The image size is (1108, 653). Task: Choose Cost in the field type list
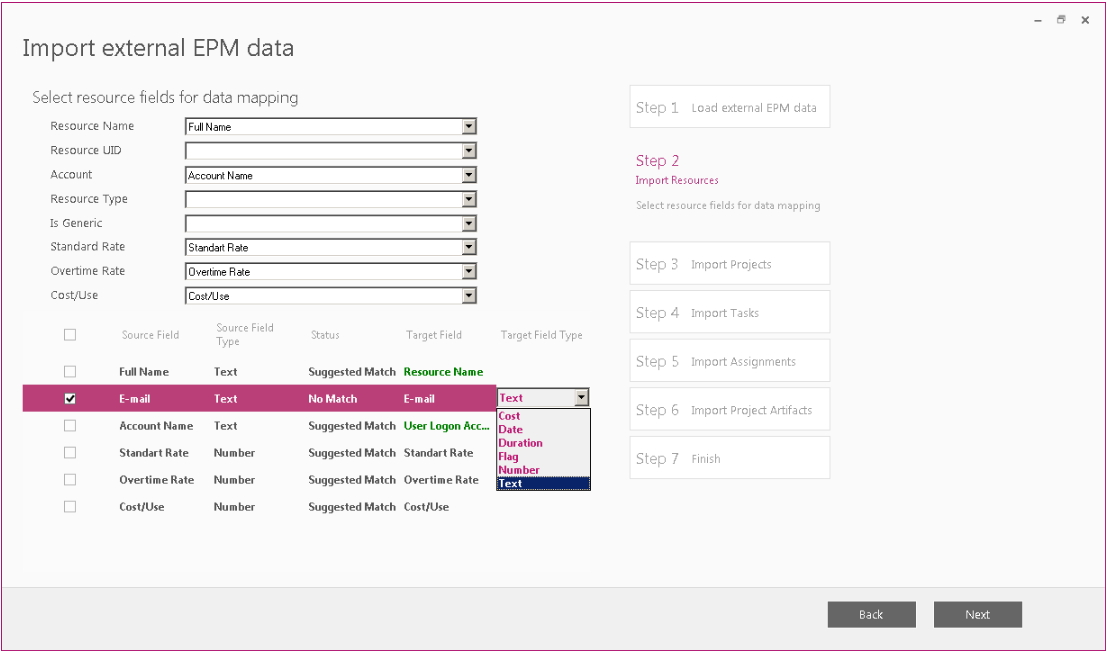pos(543,416)
